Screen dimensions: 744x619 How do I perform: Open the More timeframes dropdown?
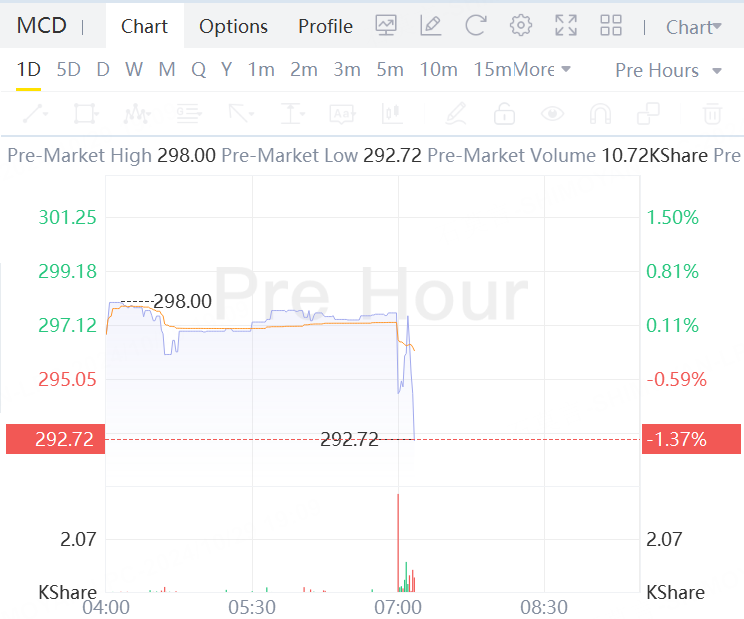tap(542, 69)
